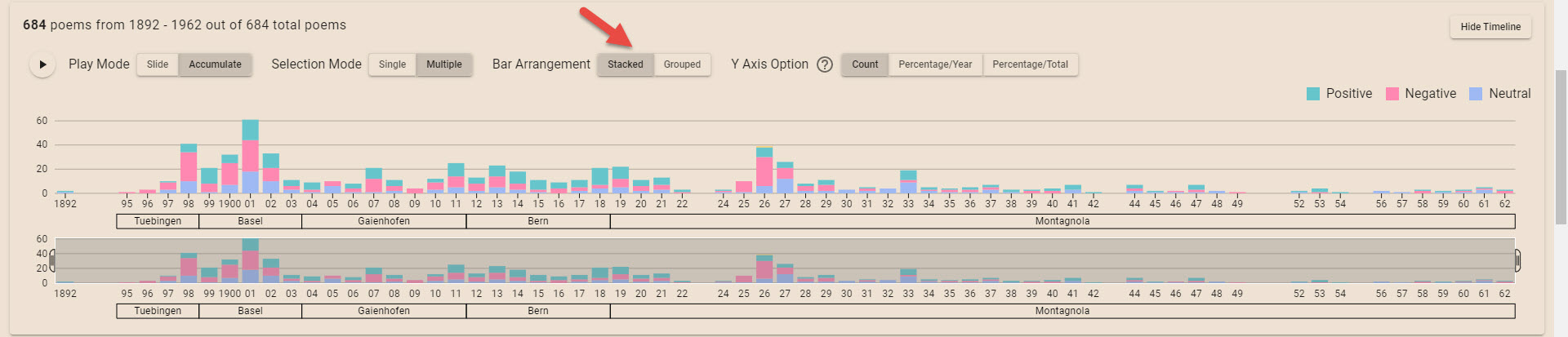The width and height of the screenshot is (1568, 337).
Task: Toggle the Negative legend swatch
Action: click(1392, 94)
